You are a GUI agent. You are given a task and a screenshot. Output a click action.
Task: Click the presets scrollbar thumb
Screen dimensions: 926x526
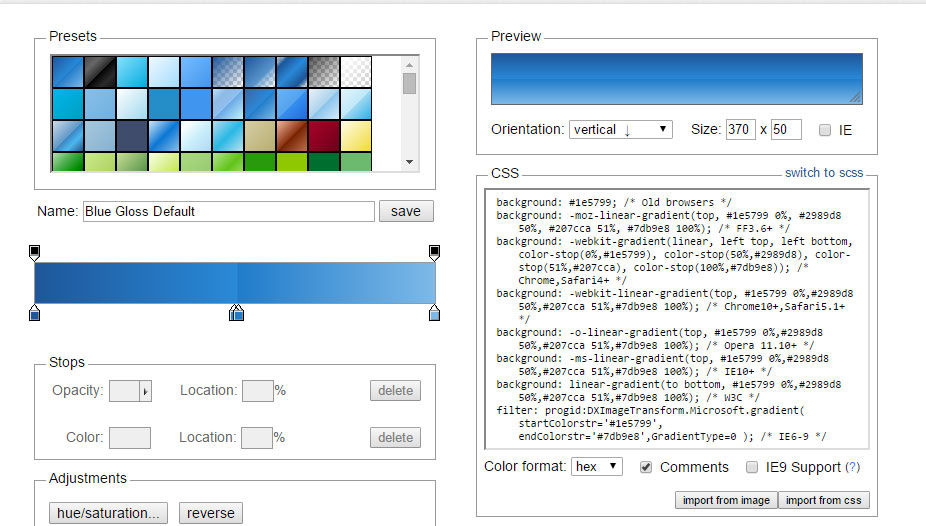click(409, 83)
